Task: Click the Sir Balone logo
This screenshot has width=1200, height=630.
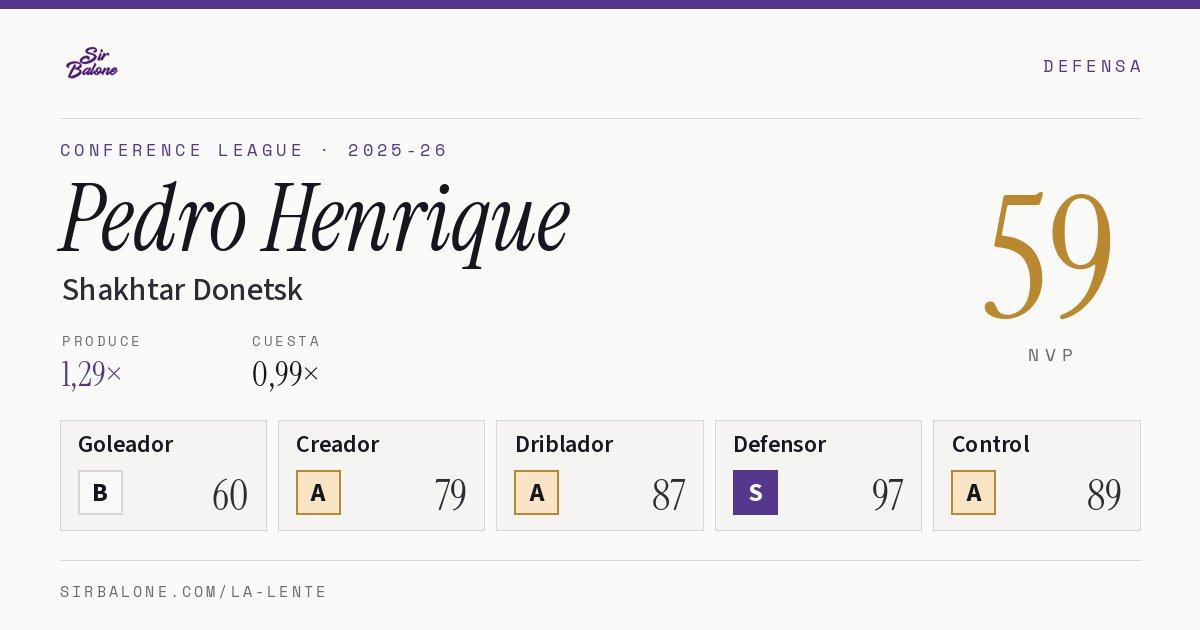Action: point(92,63)
